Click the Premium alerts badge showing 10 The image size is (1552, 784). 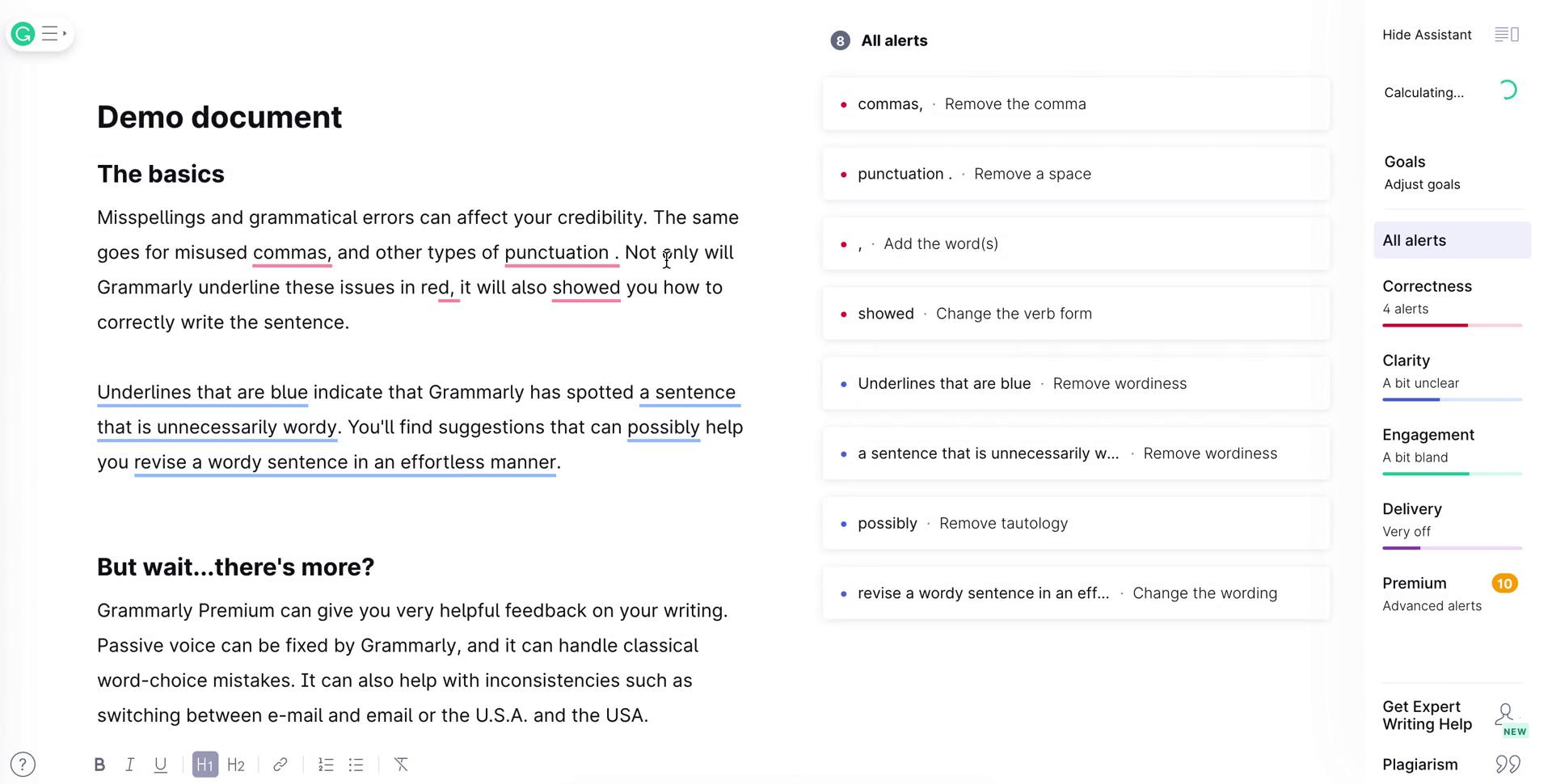(x=1504, y=584)
